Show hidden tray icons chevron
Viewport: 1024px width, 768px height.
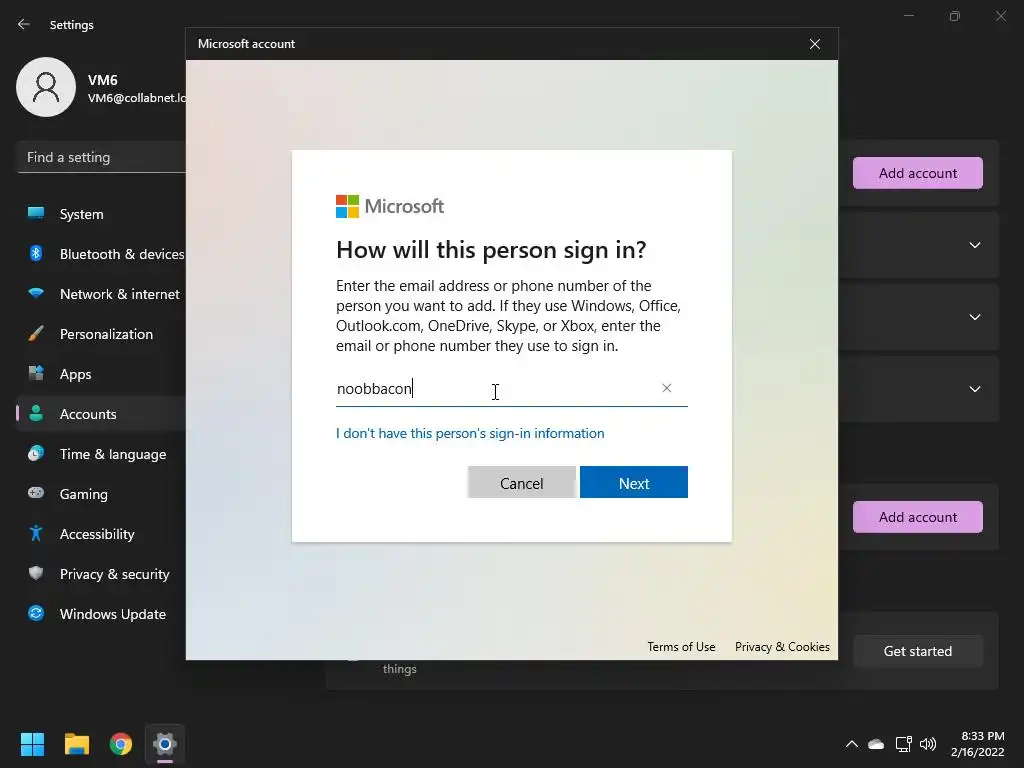point(852,744)
